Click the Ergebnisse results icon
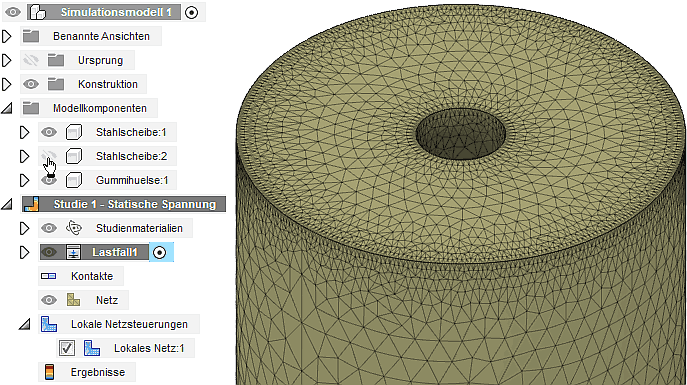 50,372
